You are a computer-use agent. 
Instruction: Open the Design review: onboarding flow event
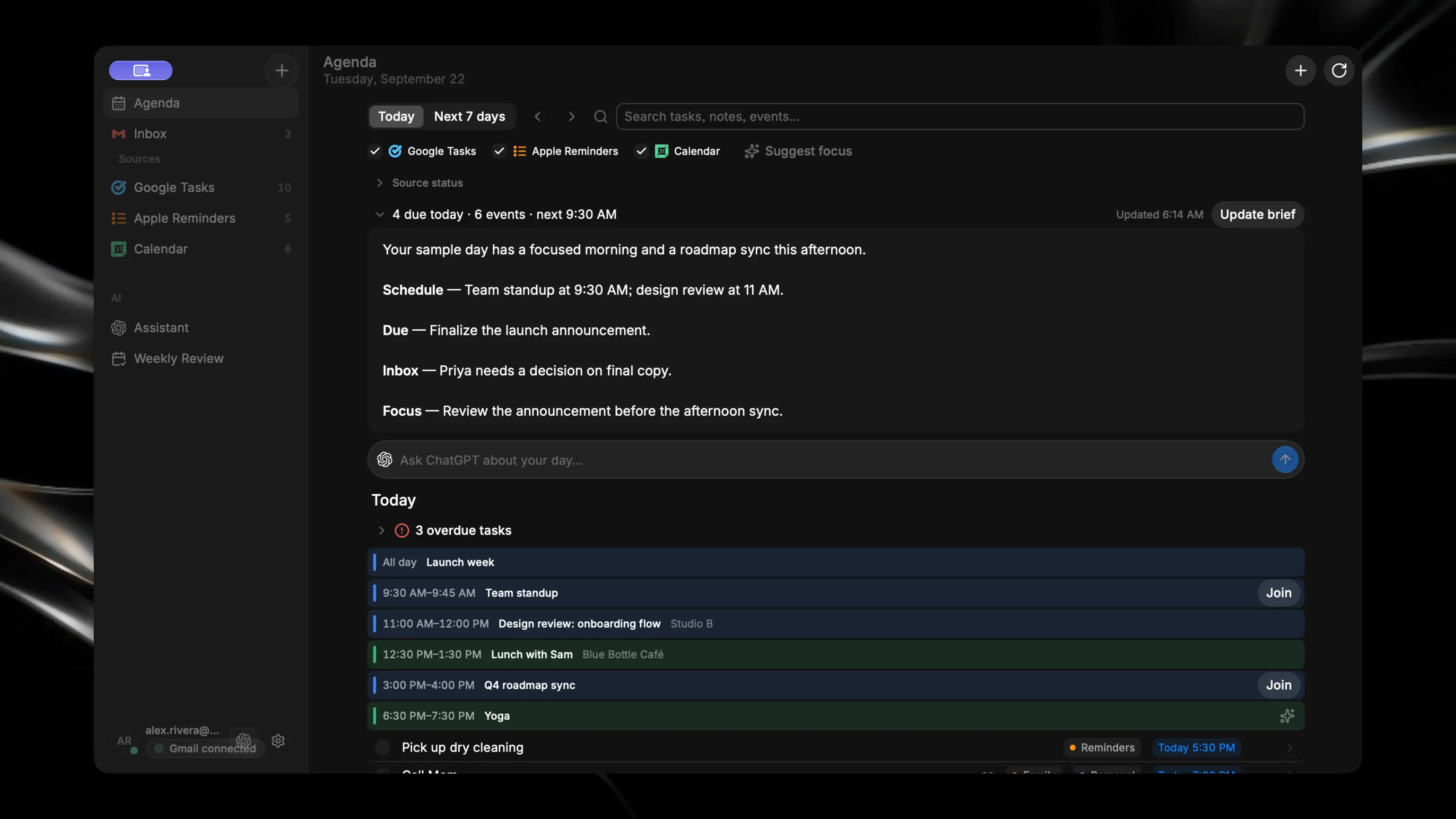coord(835,623)
